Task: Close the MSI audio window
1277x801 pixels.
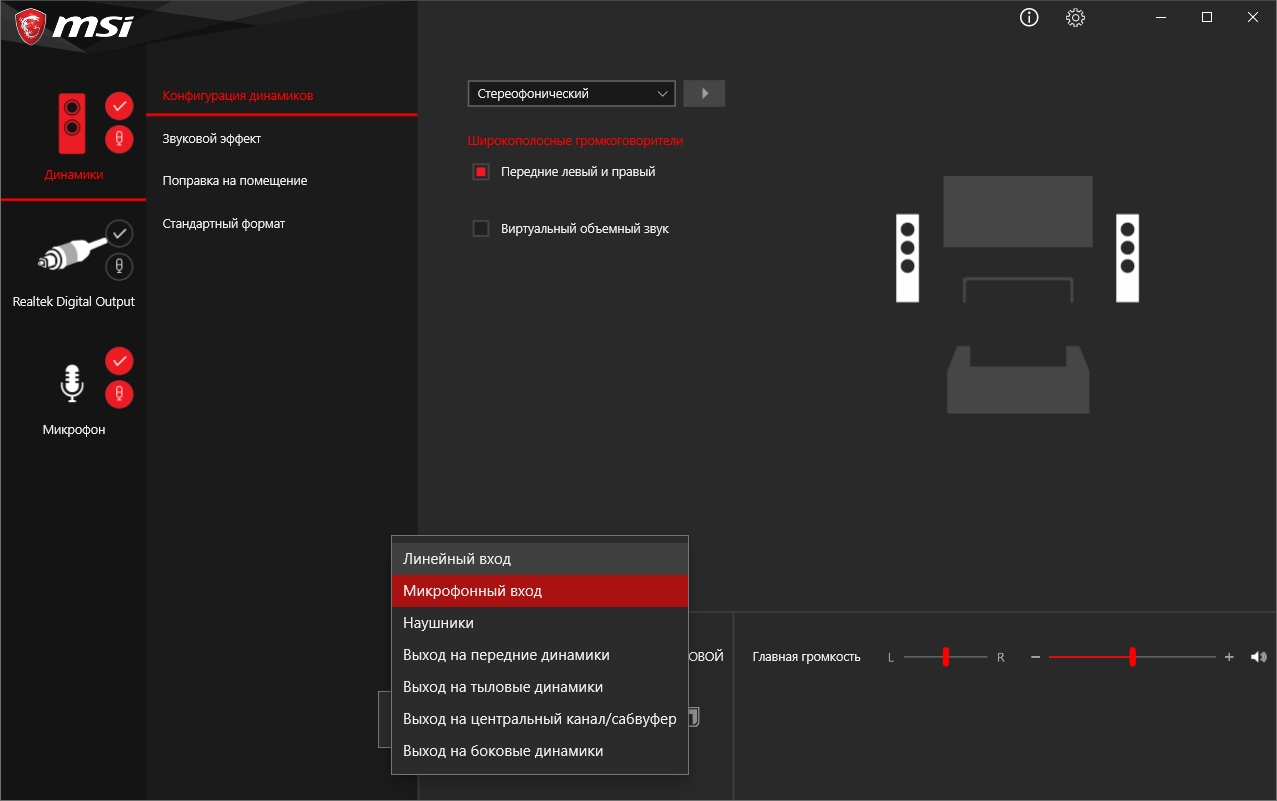Action: tap(1253, 17)
